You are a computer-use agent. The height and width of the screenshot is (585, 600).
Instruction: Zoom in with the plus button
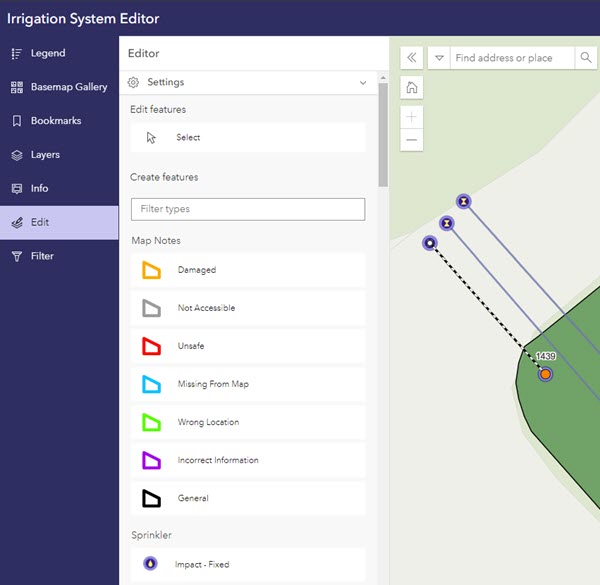(412, 117)
